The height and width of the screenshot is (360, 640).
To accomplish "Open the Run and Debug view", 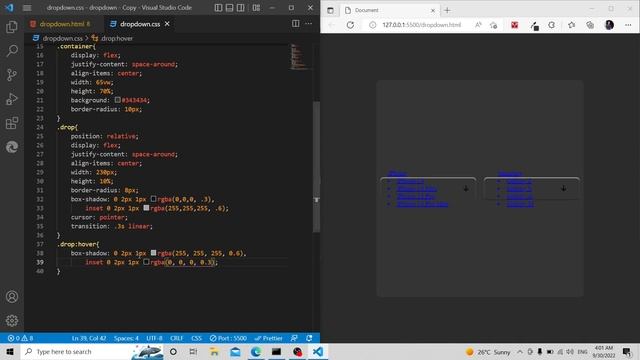I will [12, 99].
